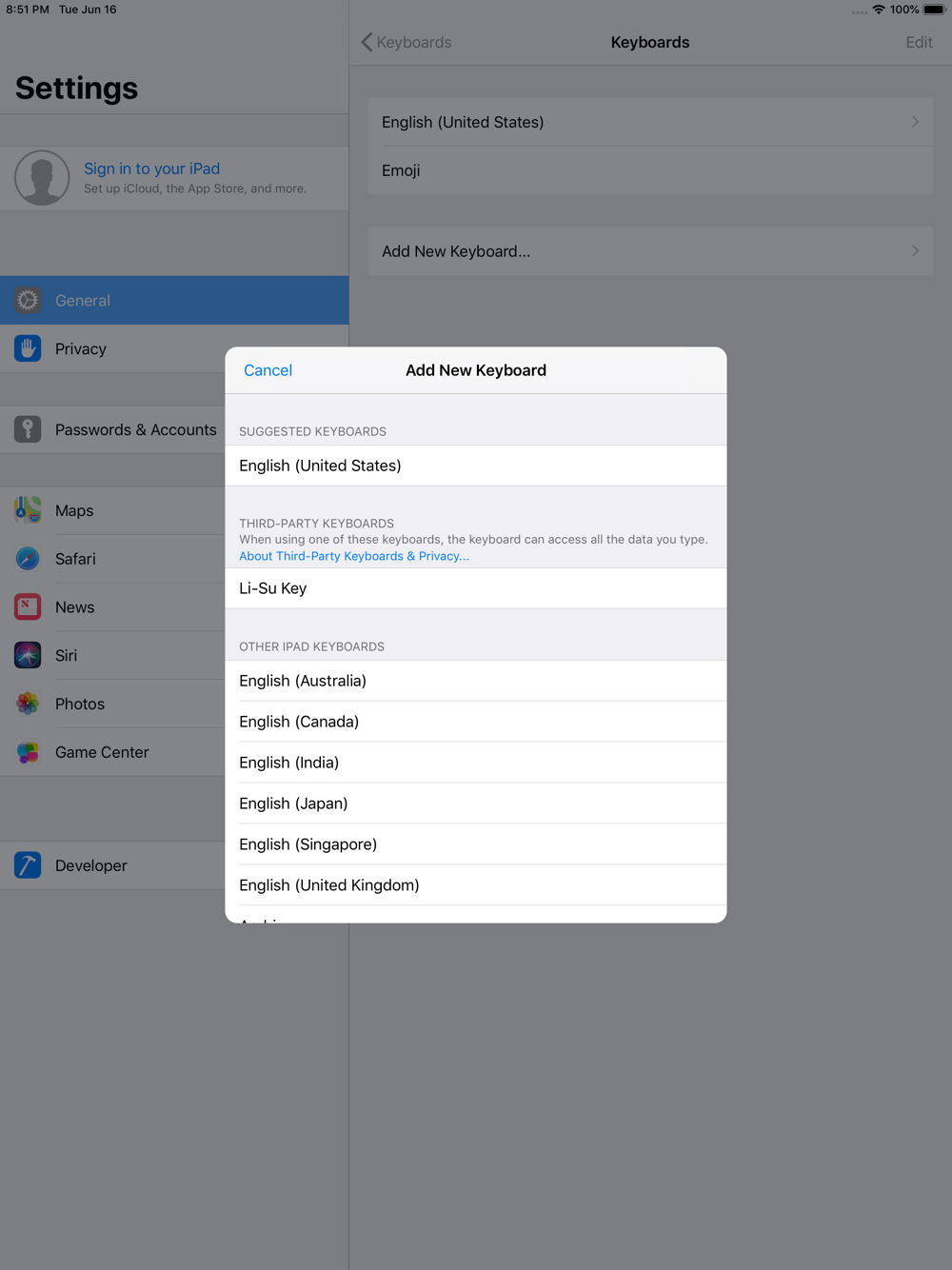The width and height of the screenshot is (952, 1270).
Task: Open News settings label
Action: click(x=74, y=607)
